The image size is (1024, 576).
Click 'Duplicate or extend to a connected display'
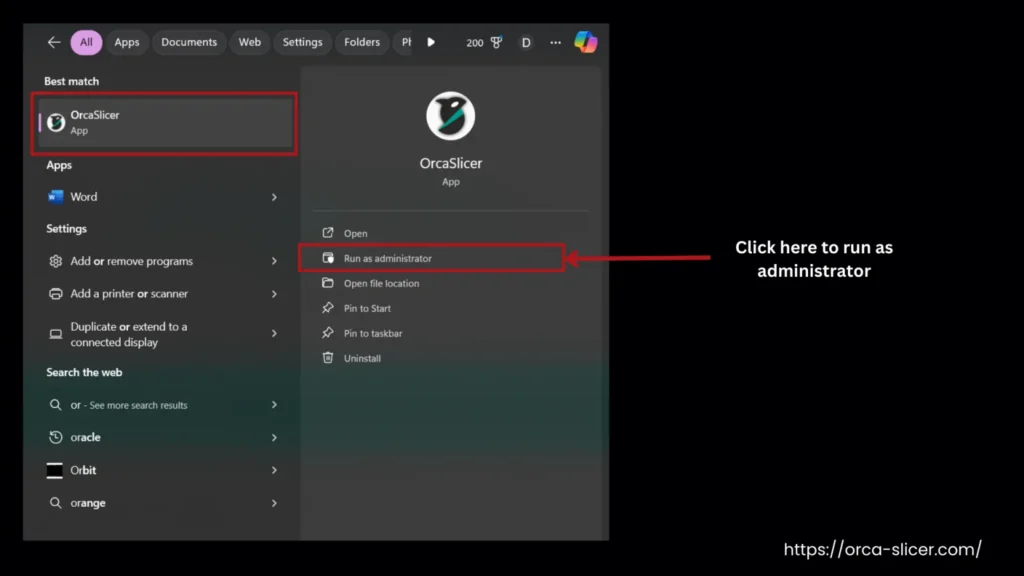tap(129, 334)
